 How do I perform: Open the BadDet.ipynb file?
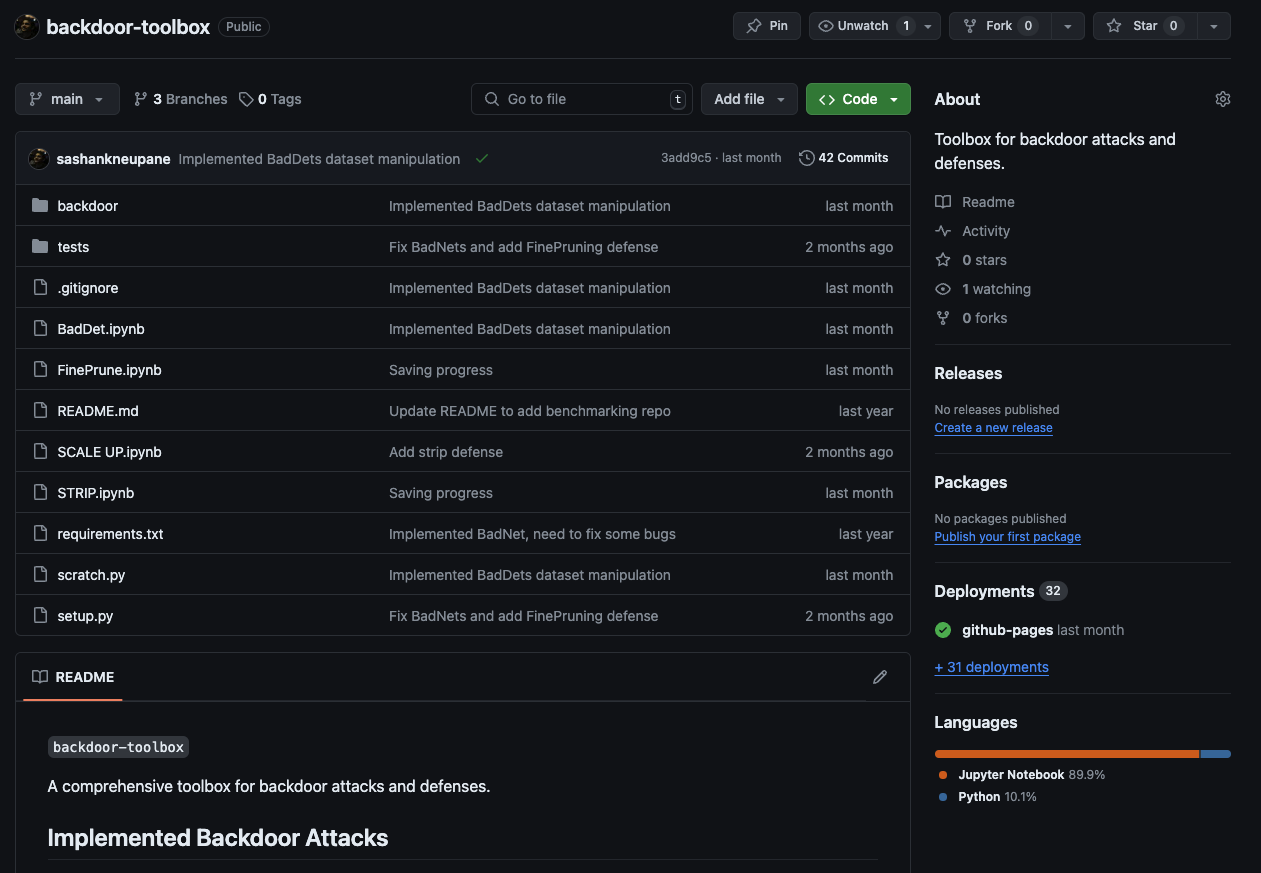[101, 329]
